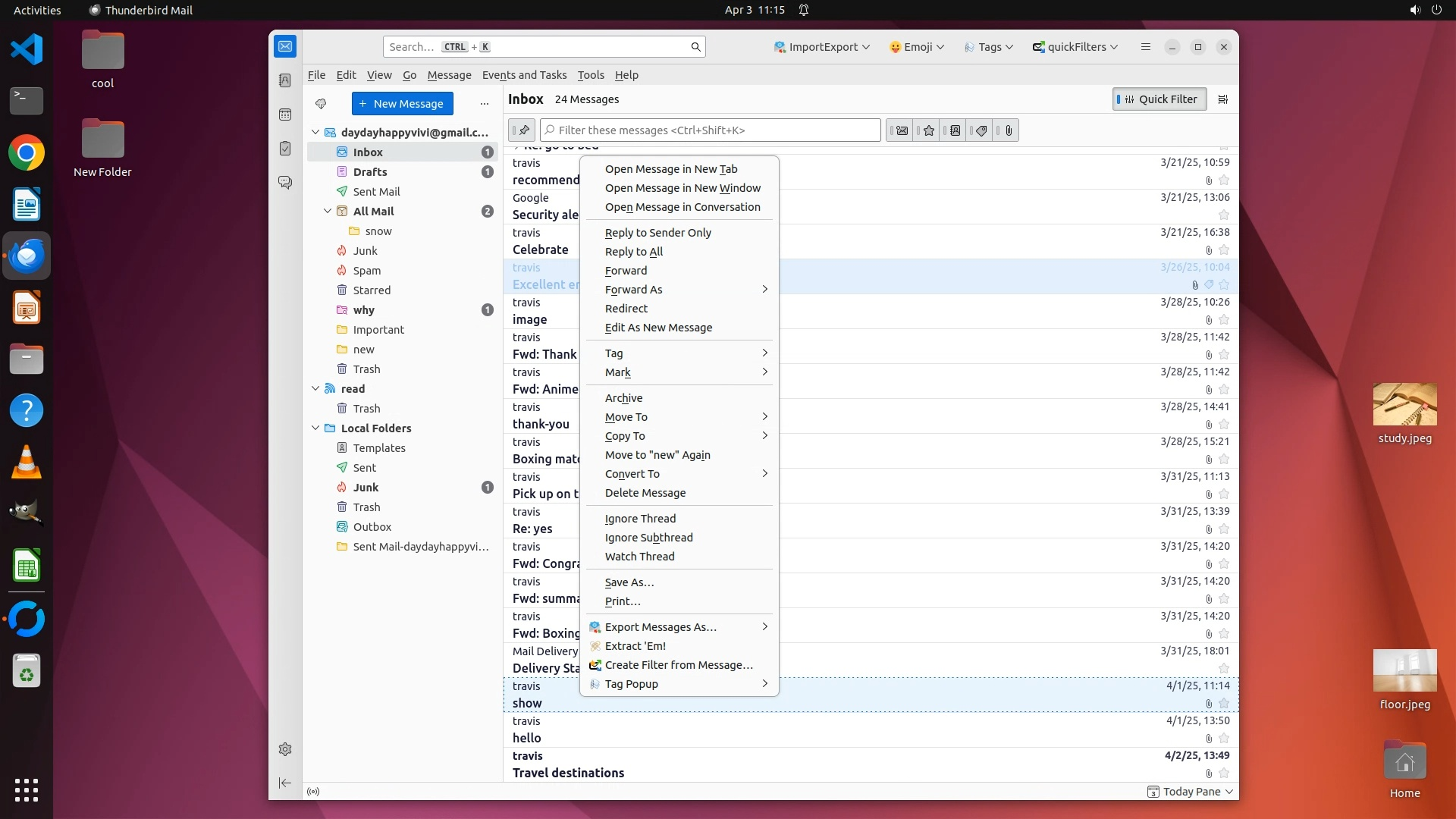Open Tasks from spaces sidebar

(x=285, y=149)
